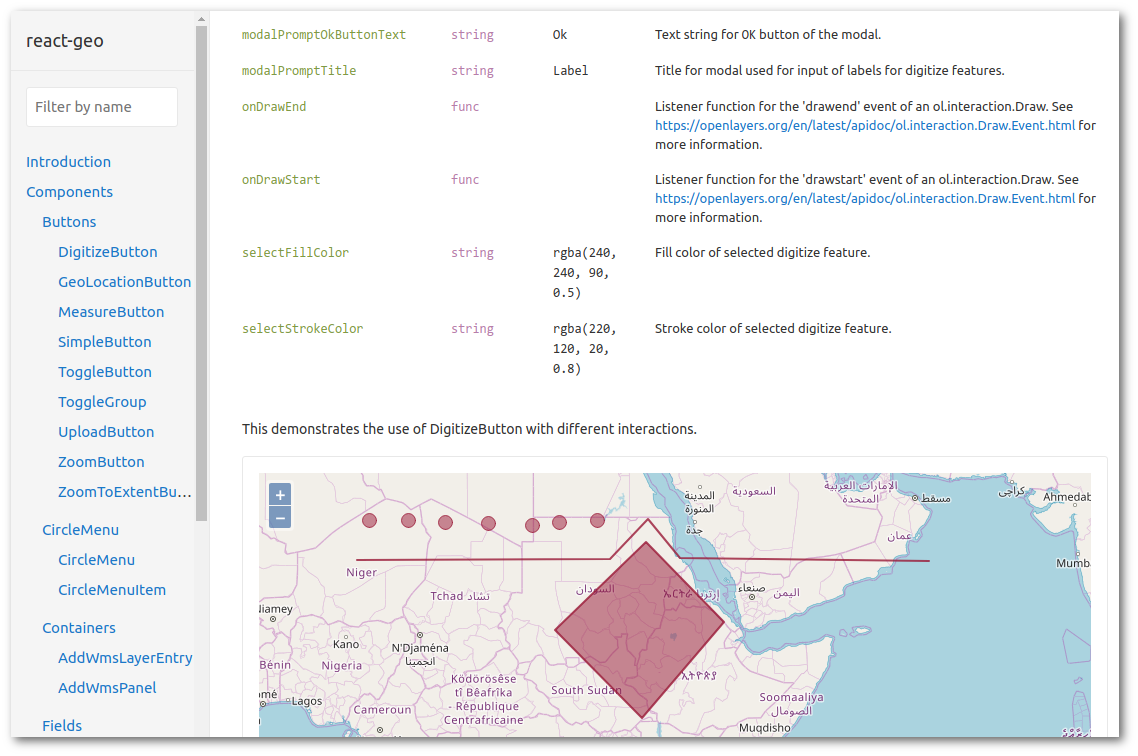Click the modalPromptTitle prop name
This screenshot has width=1138, height=756.
(x=299, y=70)
